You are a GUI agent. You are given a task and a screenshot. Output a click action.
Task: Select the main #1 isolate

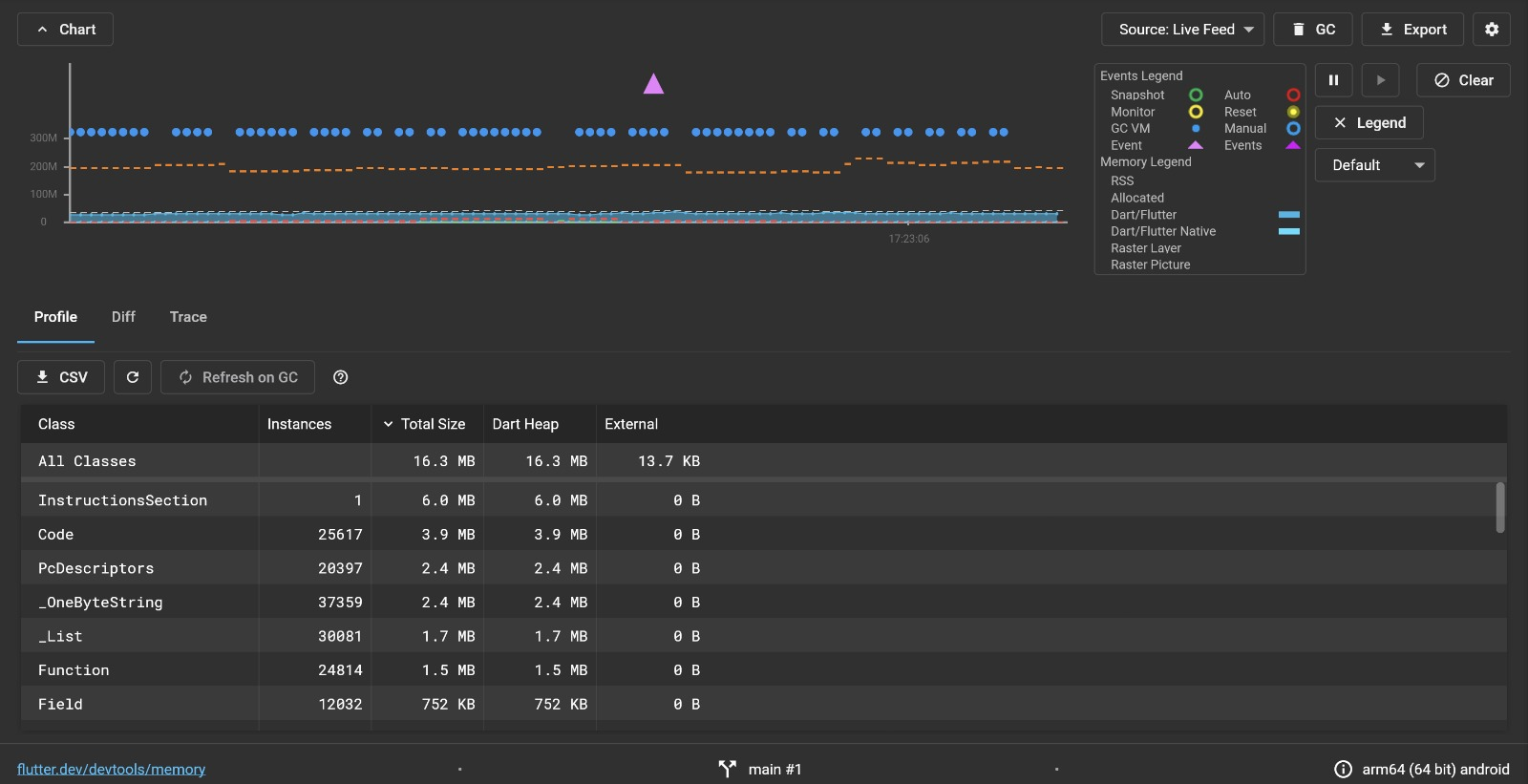(x=760, y=770)
